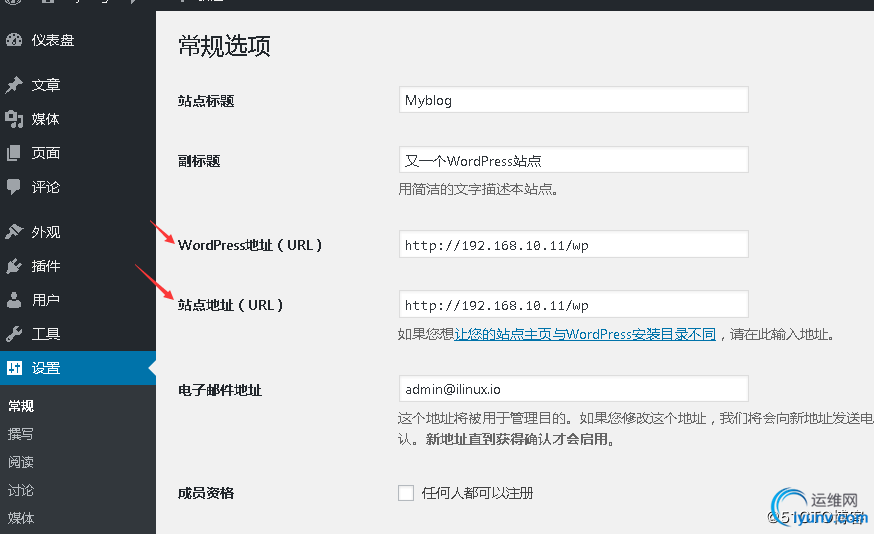The width and height of the screenshot is (874, 534).
Task: Focus the 站点标题 field containing Myblog
Action: coord(574,100)
